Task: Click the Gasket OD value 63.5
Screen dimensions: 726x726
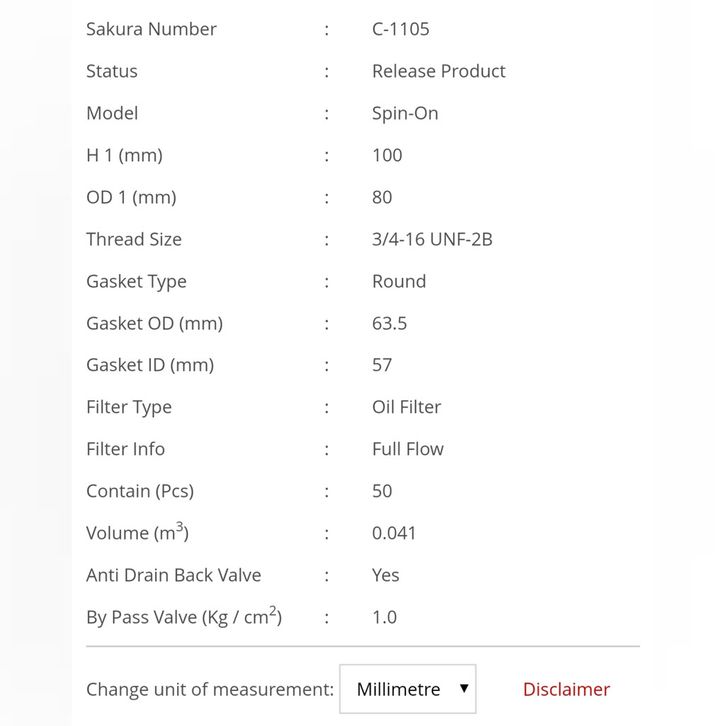Action: [x=389, y=323]
